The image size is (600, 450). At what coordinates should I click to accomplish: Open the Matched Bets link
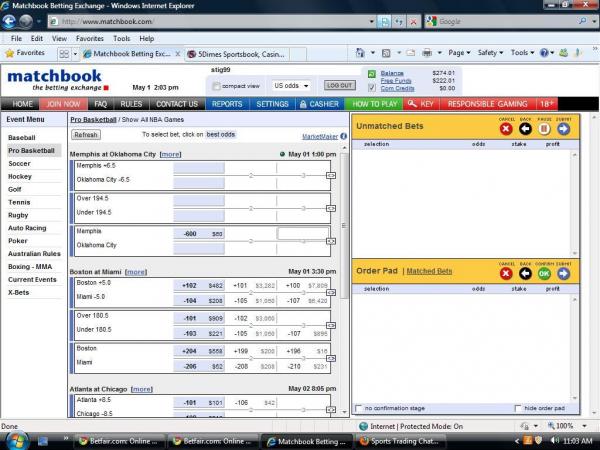(x=429, y=271)
